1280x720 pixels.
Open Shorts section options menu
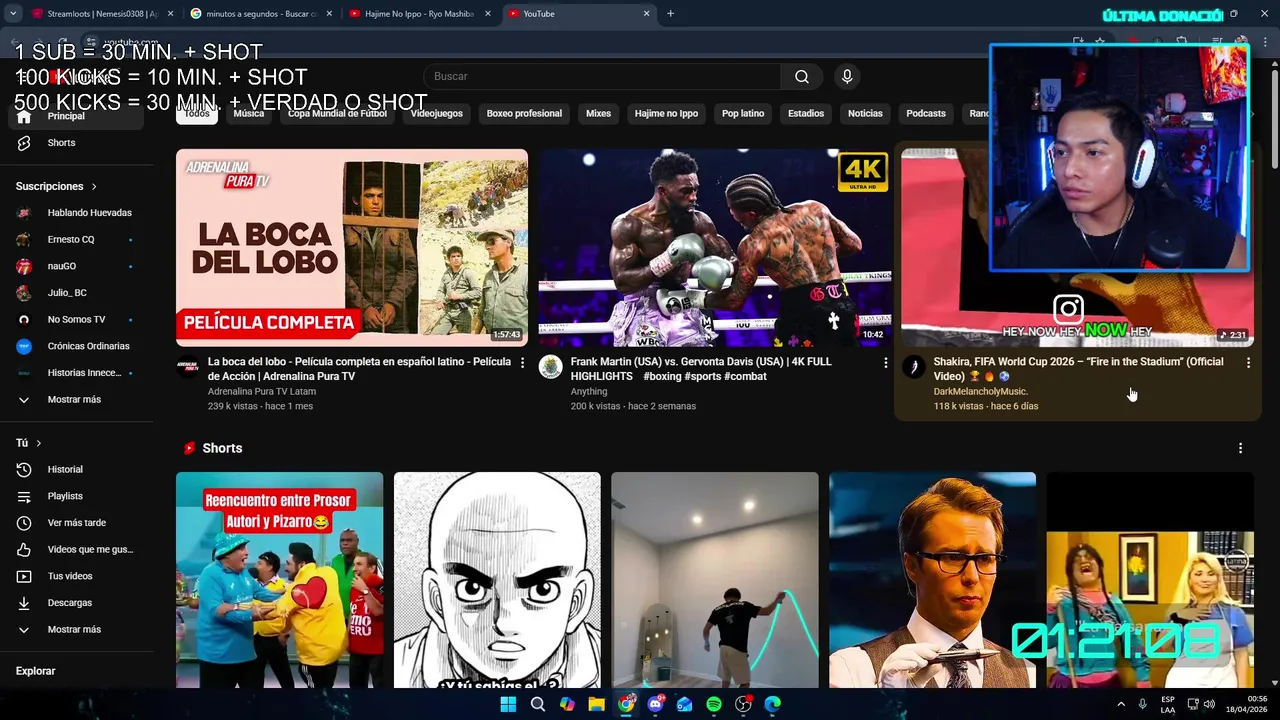[1240, 448]
